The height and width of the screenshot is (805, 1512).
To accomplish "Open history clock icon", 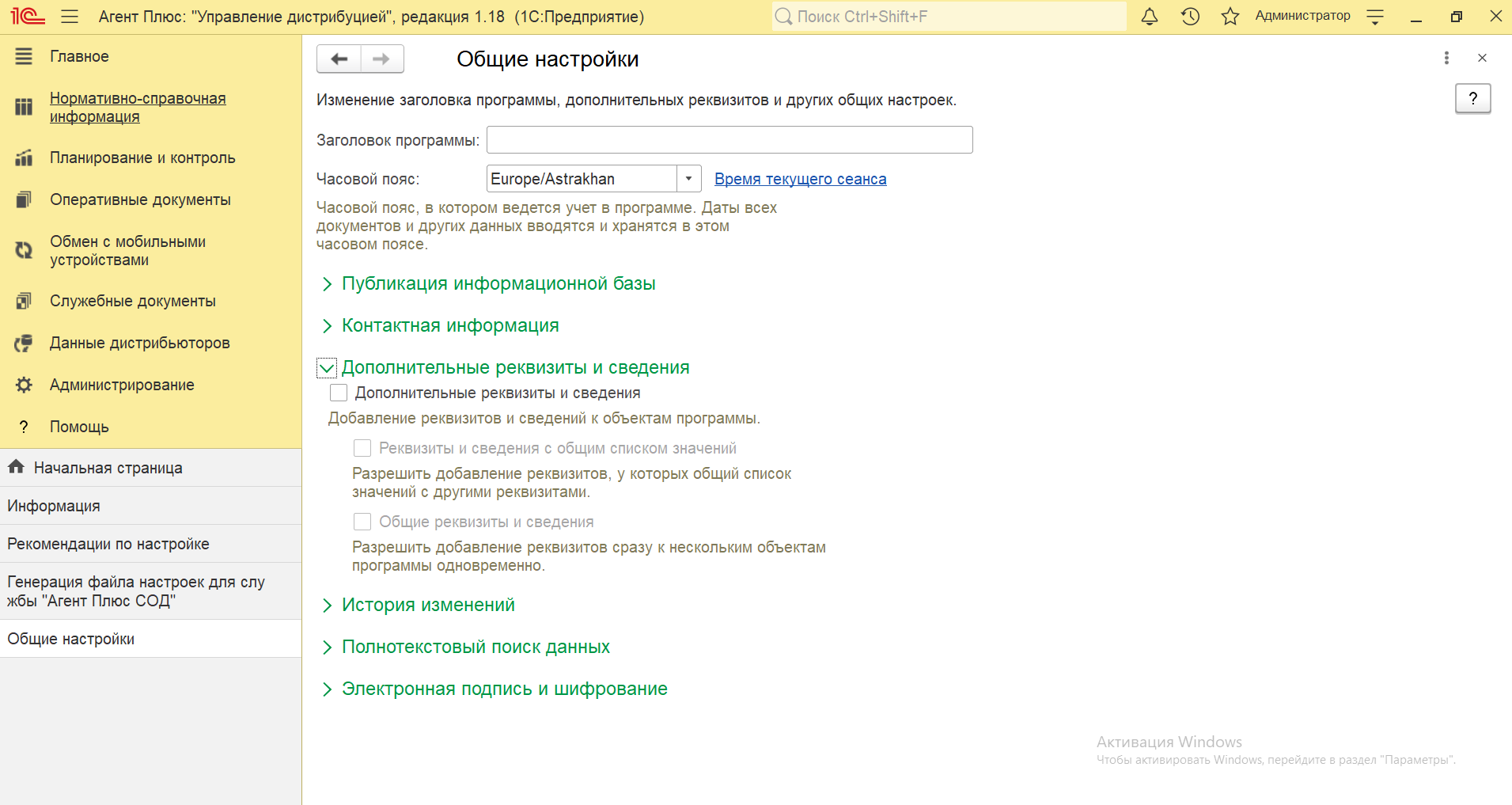I will coord(1190,16).
